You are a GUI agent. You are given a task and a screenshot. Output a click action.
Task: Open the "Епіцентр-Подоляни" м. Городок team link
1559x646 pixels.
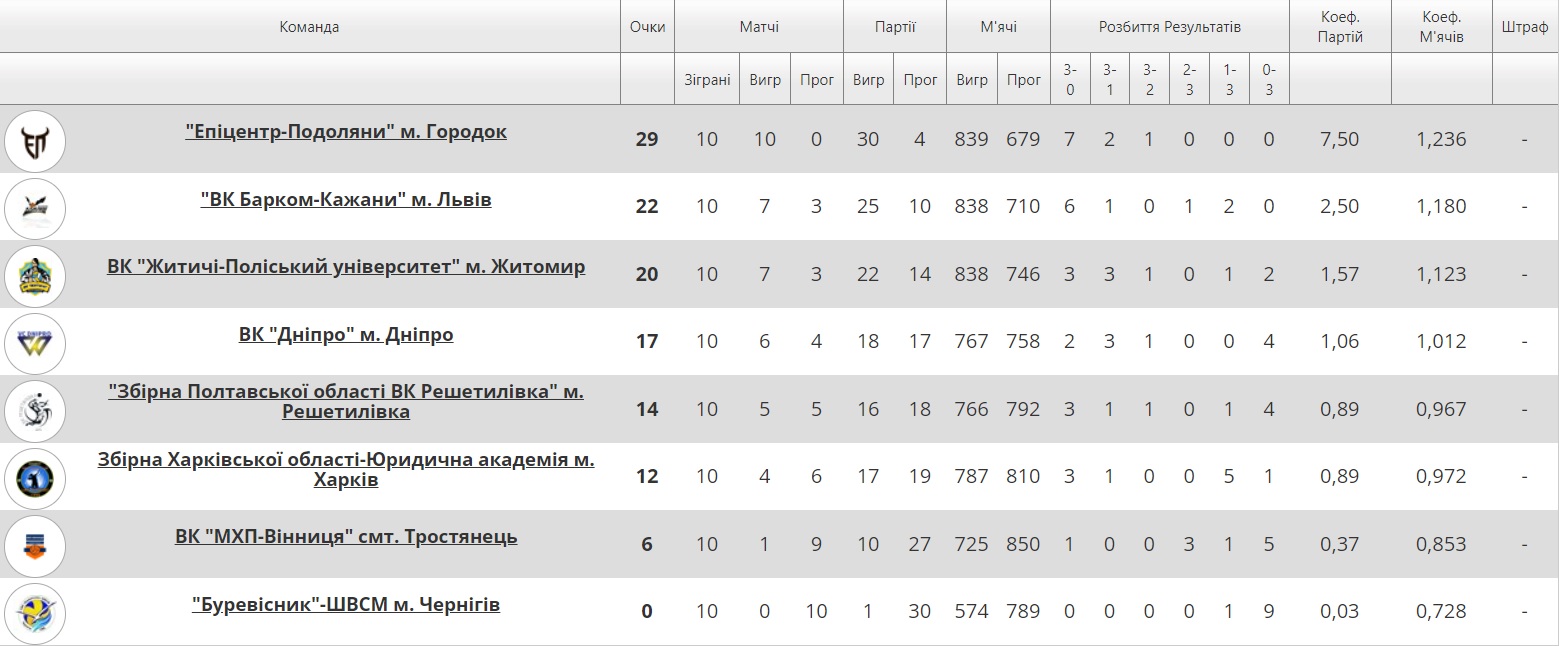[x=346, y=132]
